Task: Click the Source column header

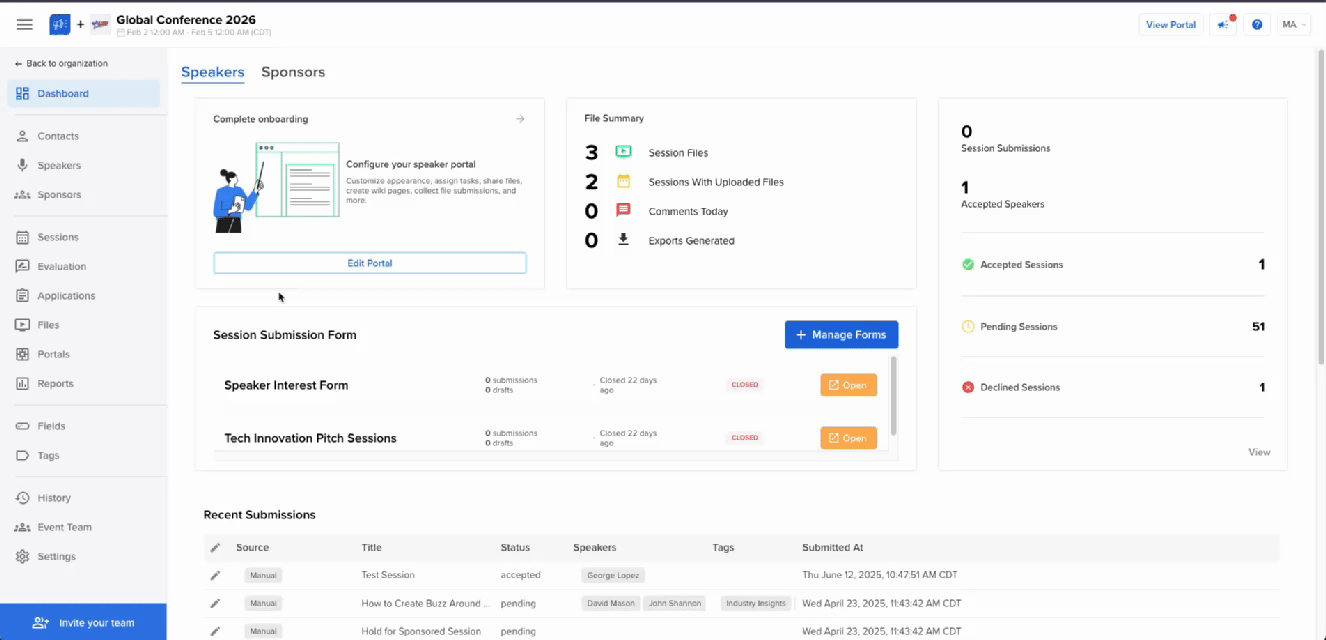Action: (252, 548)
